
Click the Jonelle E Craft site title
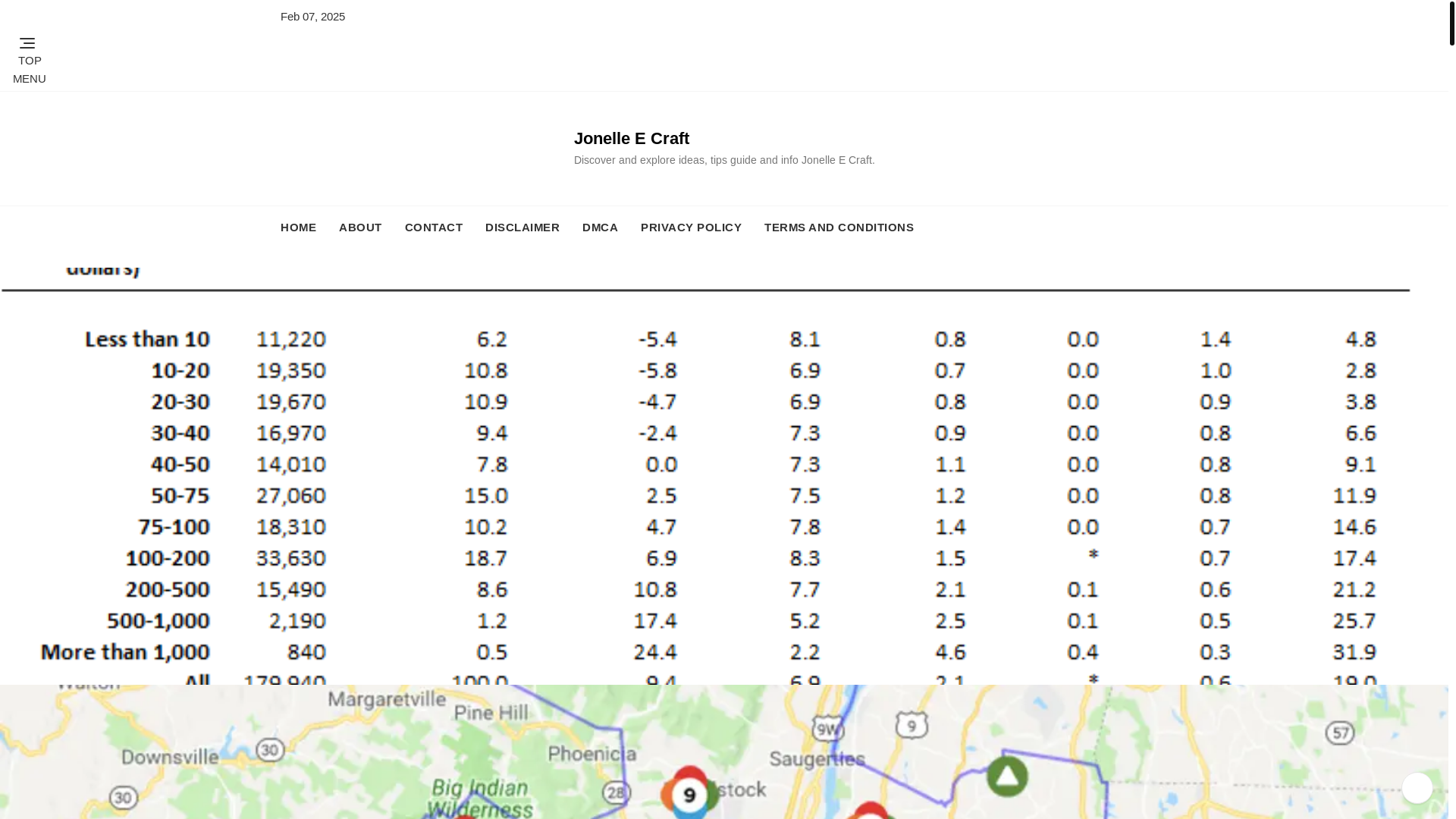[632, 138]
